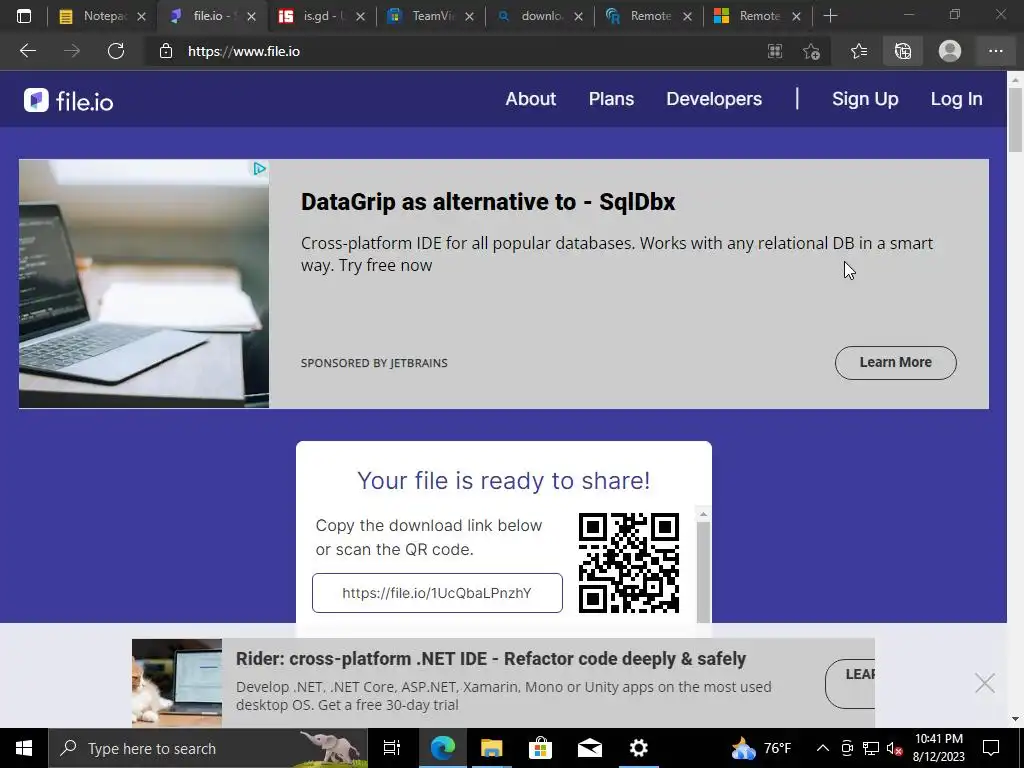Click the QR code image
This screenshot has width=1024, height=768.
click(x=628, y=563)
